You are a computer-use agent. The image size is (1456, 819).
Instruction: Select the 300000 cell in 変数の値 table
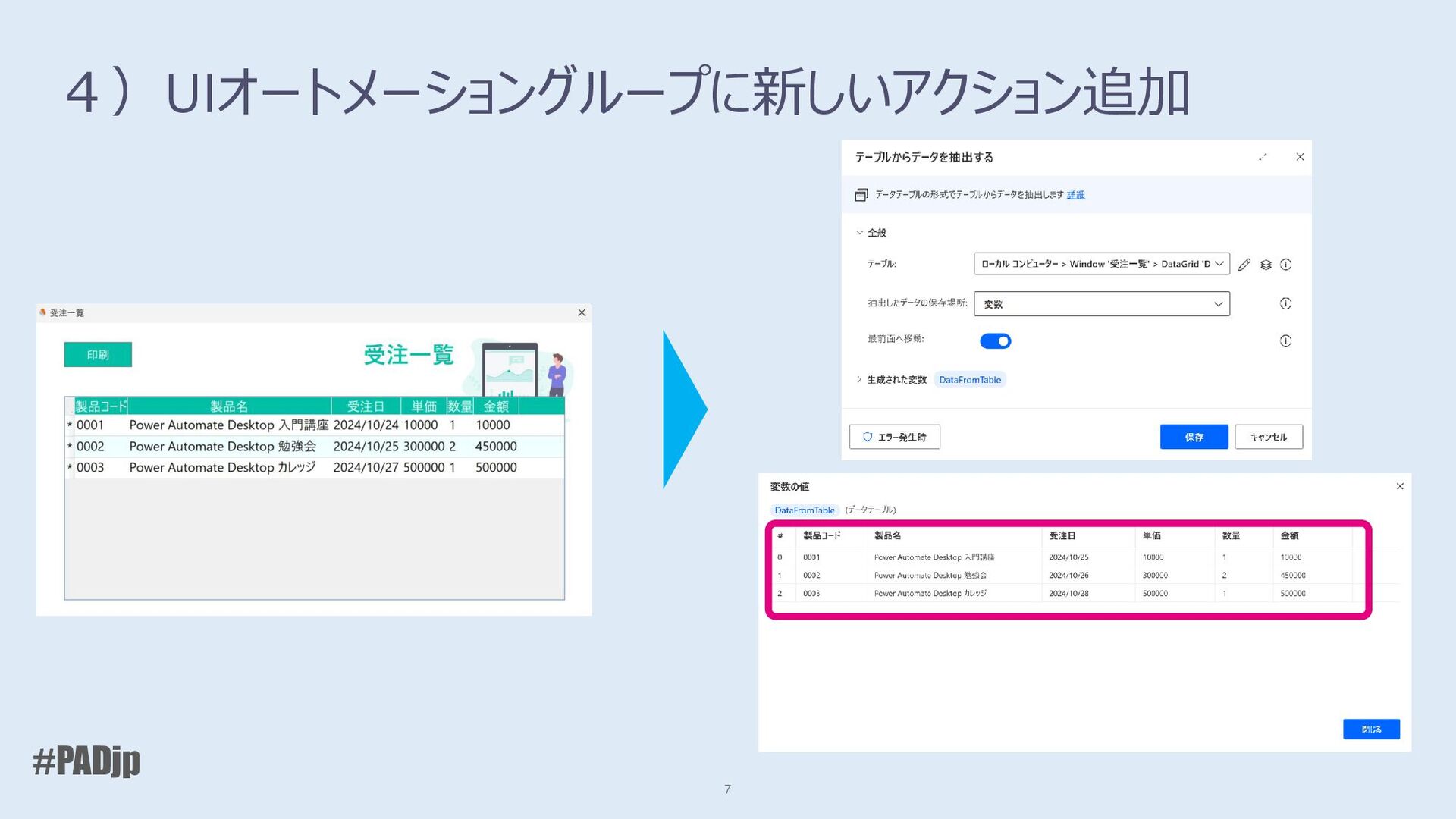coord(1155,576)
